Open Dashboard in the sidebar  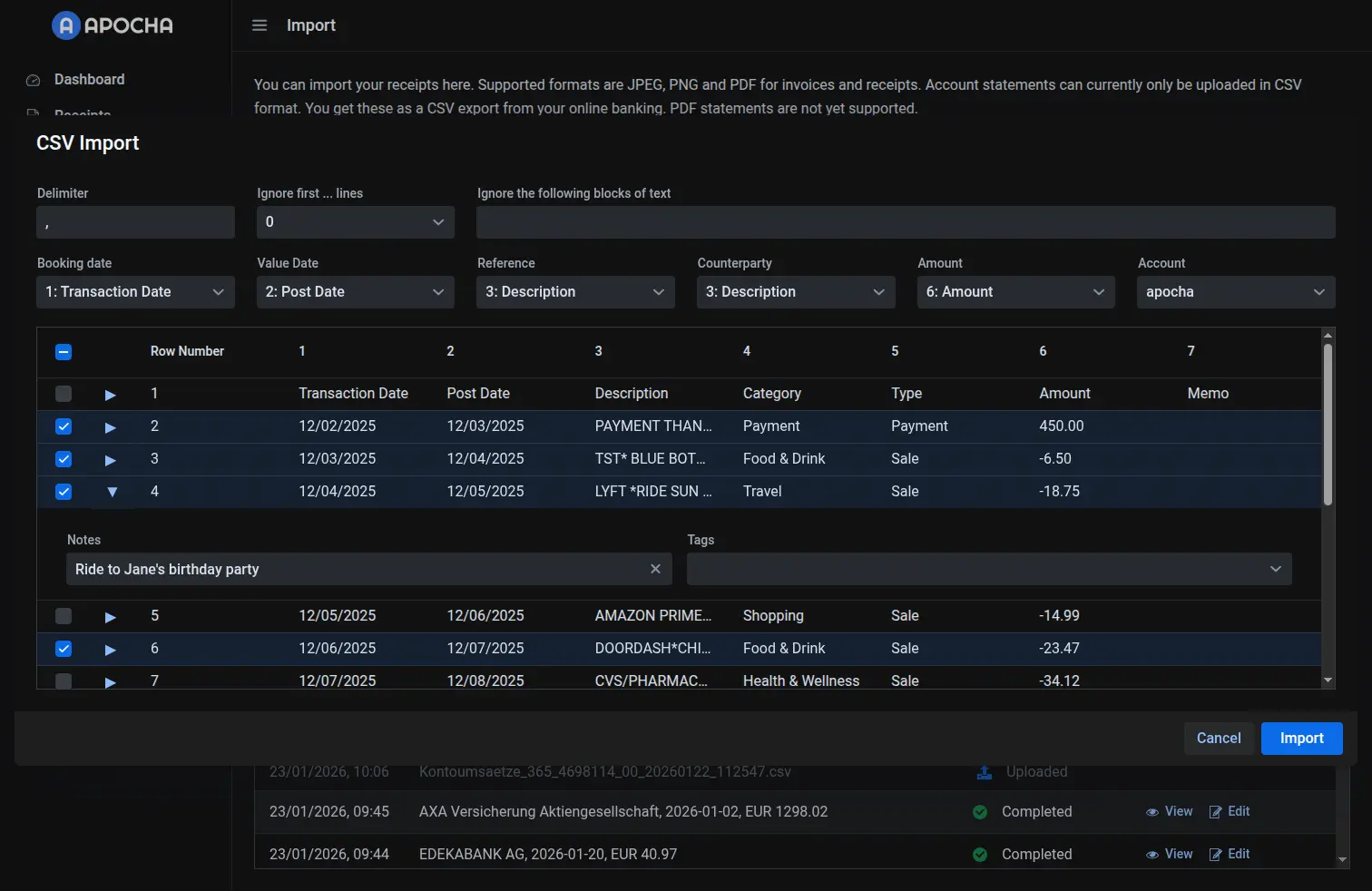pyautogui.click(x=89, y=80)
